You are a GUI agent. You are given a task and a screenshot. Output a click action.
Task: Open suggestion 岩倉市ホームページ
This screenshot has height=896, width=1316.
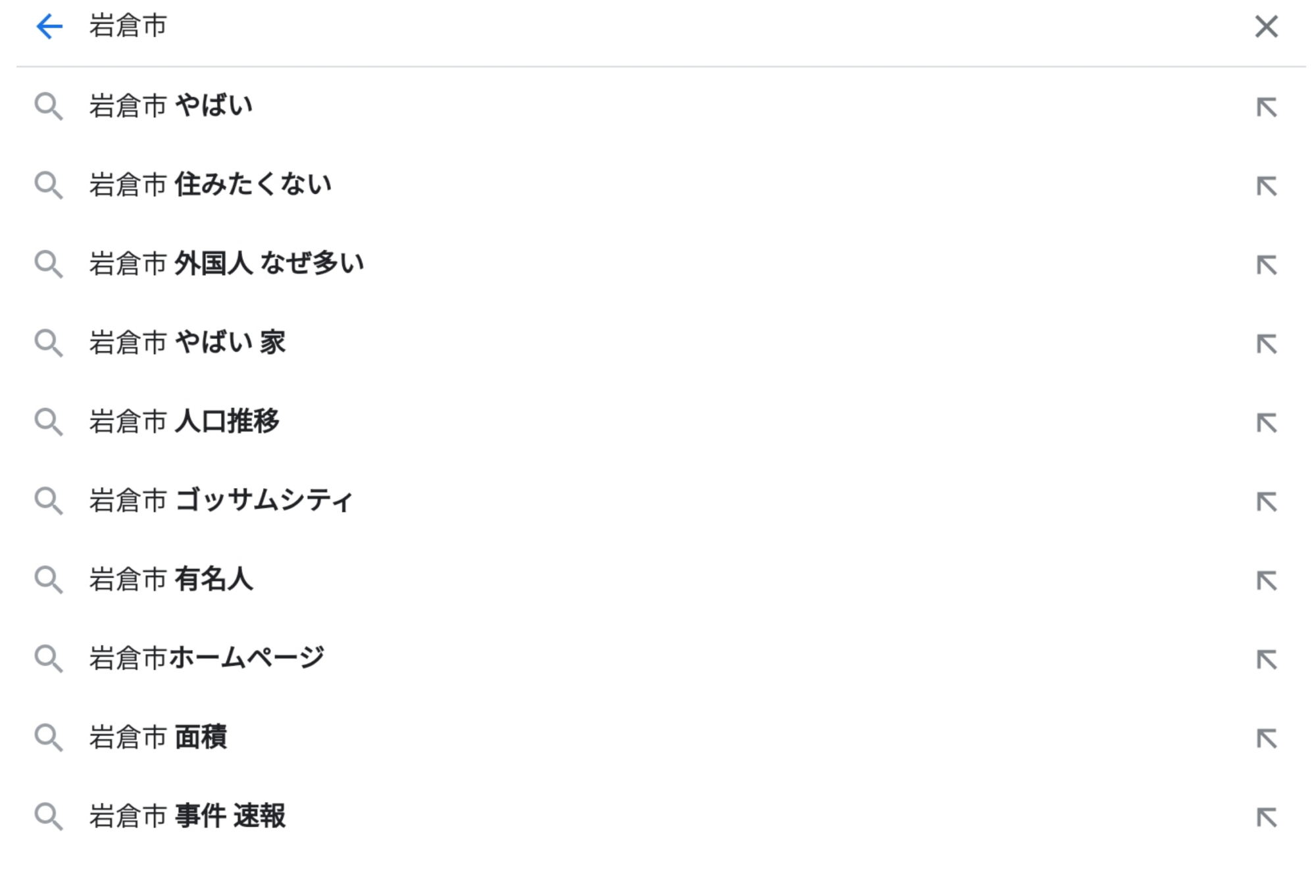point(207,659)
